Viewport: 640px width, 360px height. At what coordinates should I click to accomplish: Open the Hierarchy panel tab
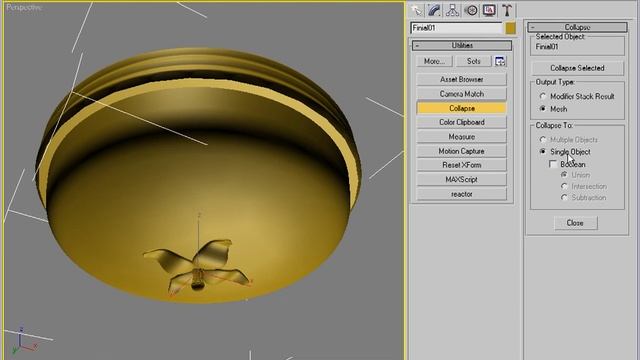click(452, 10)
